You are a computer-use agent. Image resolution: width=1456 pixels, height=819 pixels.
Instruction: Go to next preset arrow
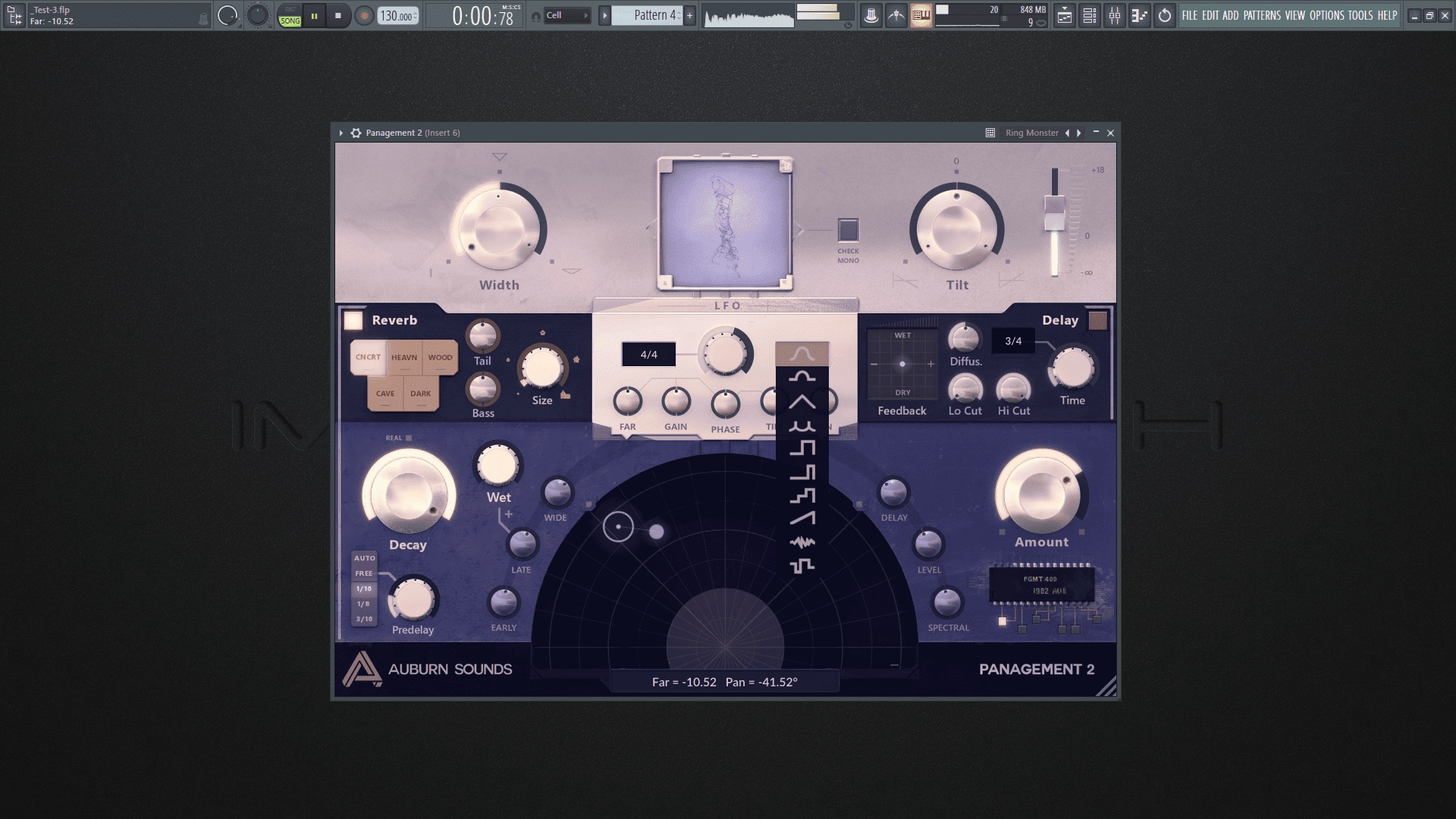point(1079,133)
